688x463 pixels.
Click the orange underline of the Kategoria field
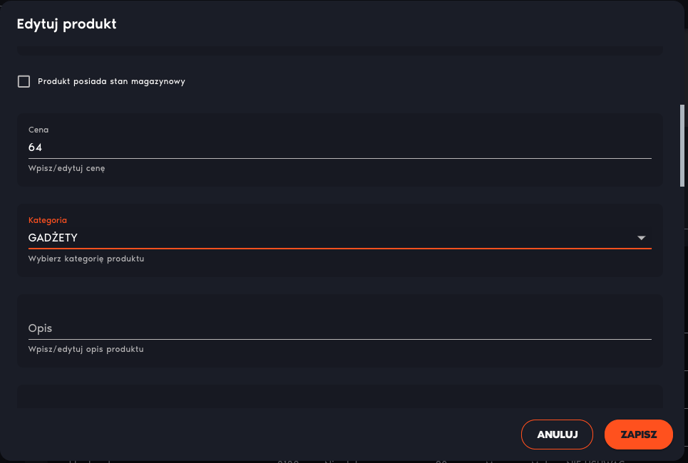pos(340,248)
